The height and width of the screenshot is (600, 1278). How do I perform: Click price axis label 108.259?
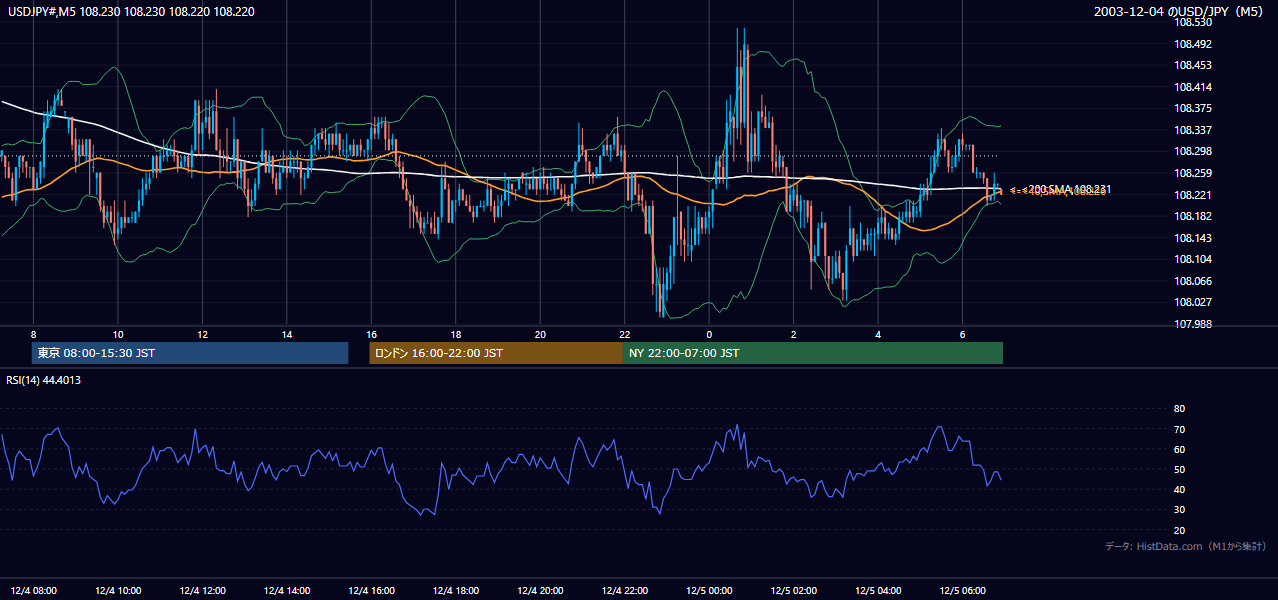(1191, 173)
